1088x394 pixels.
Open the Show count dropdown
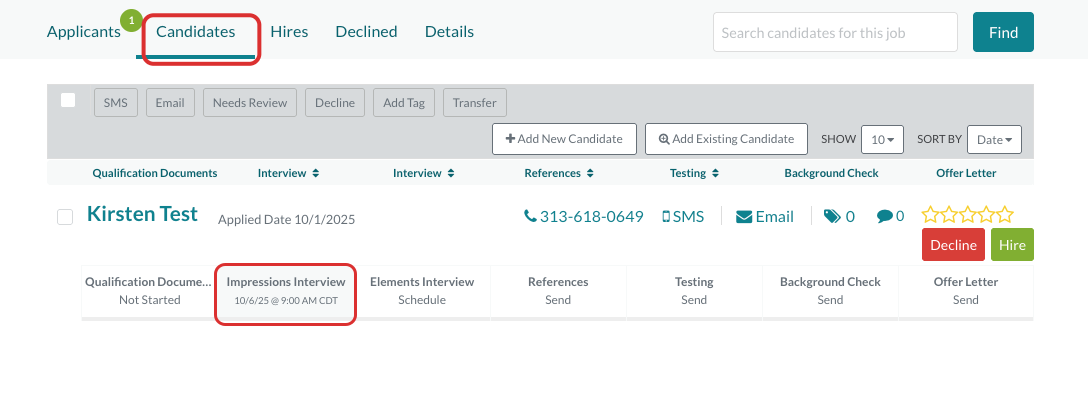pos(882,139)
